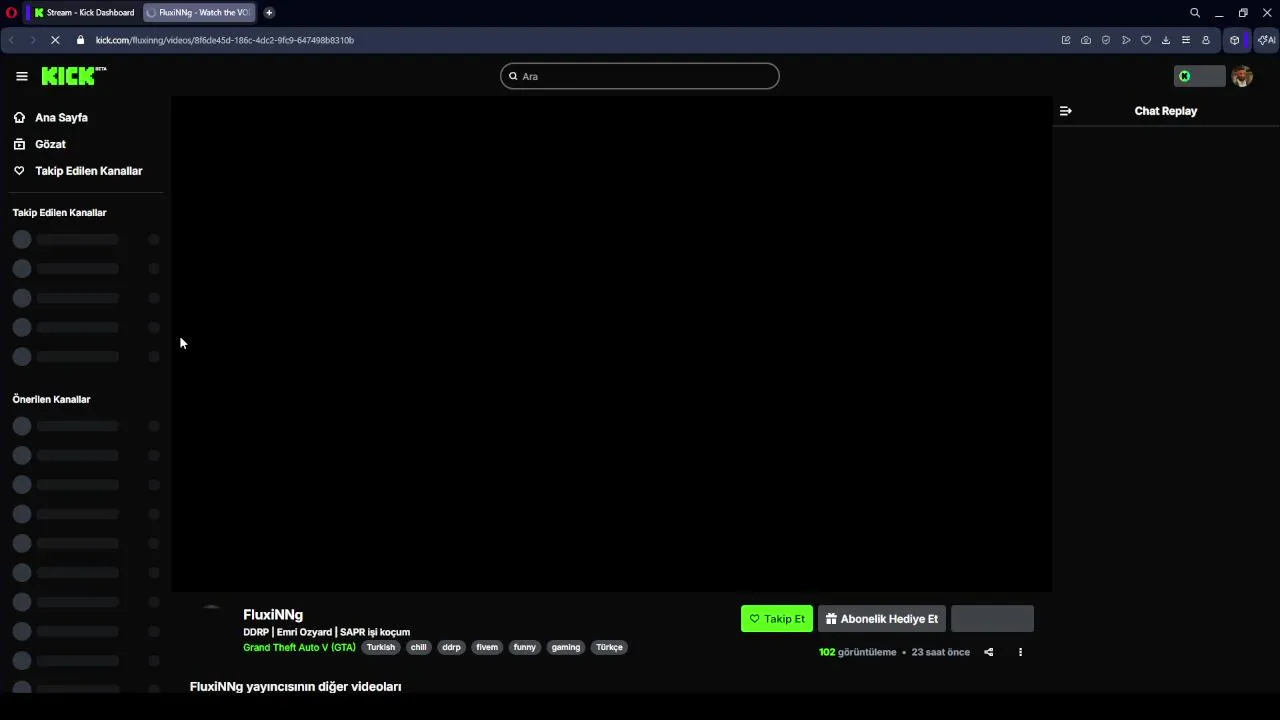Click the site padlock security icon
The image size is (1280, 720).
point(80,40)
